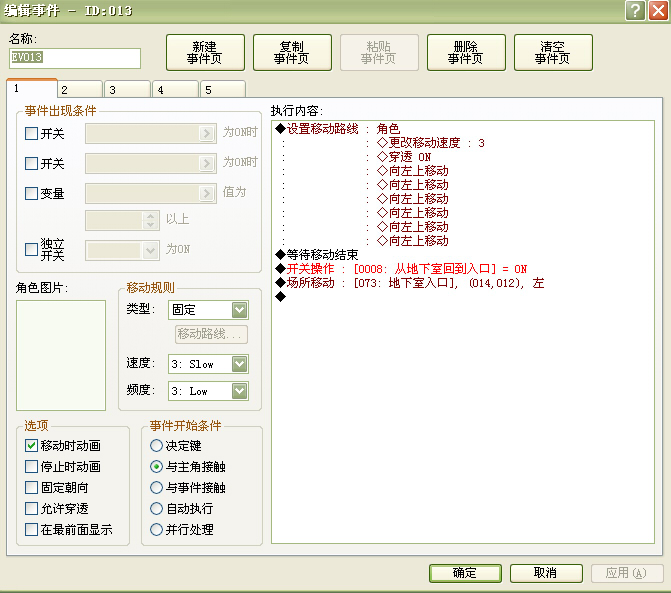This screenshot has width=671, height=593.
Task: Open the 类型 dropdown showing 固定
Action: (x=208, y=310)
